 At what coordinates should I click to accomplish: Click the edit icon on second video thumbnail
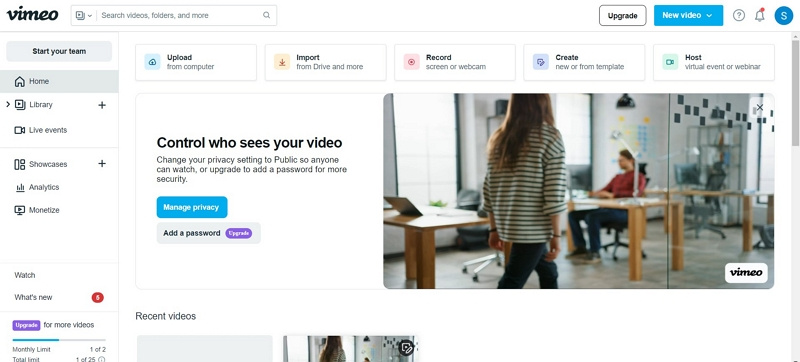(406, 348)
